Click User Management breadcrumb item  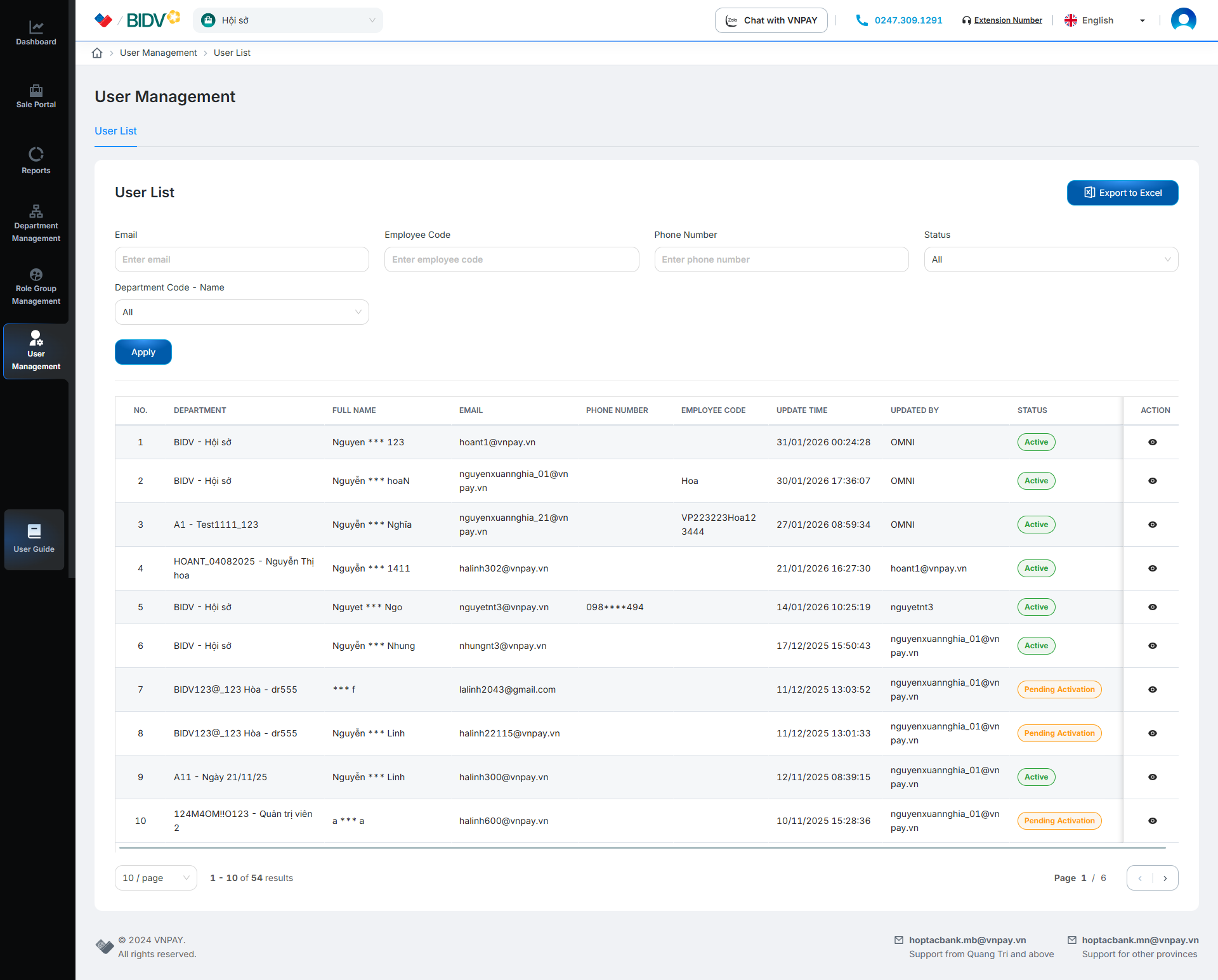tap(158, 53)
